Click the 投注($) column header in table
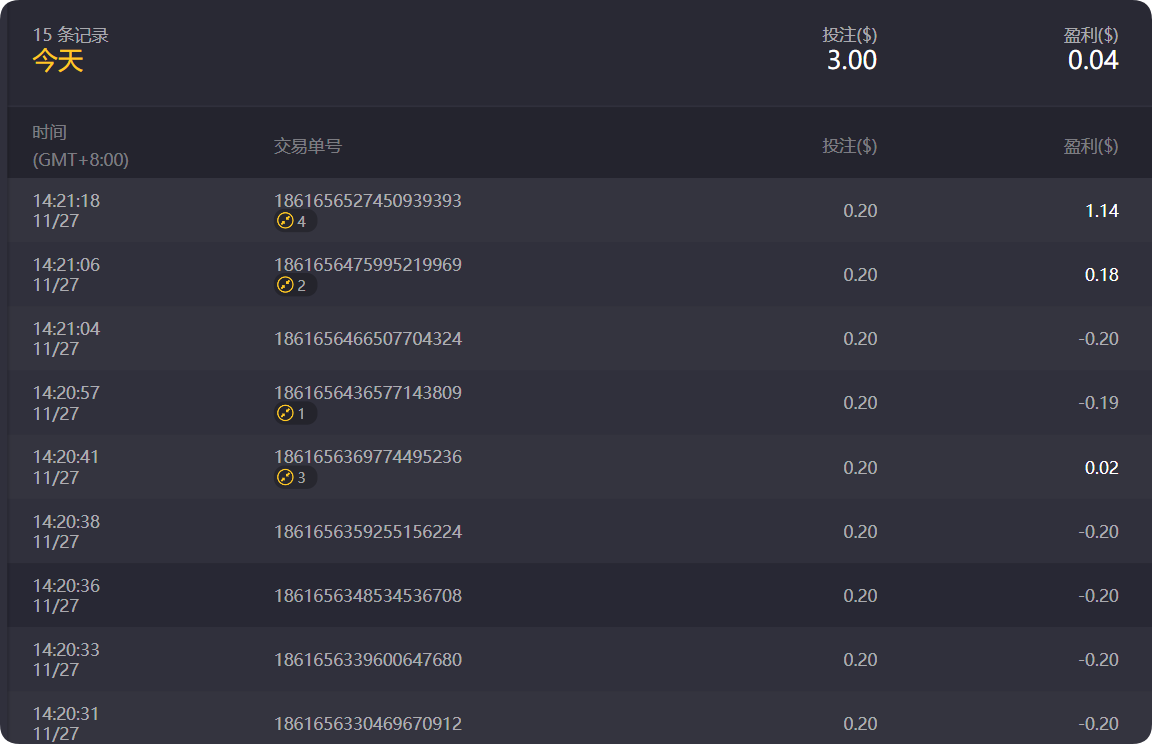 pyautogui.click(x=849, y=146)
